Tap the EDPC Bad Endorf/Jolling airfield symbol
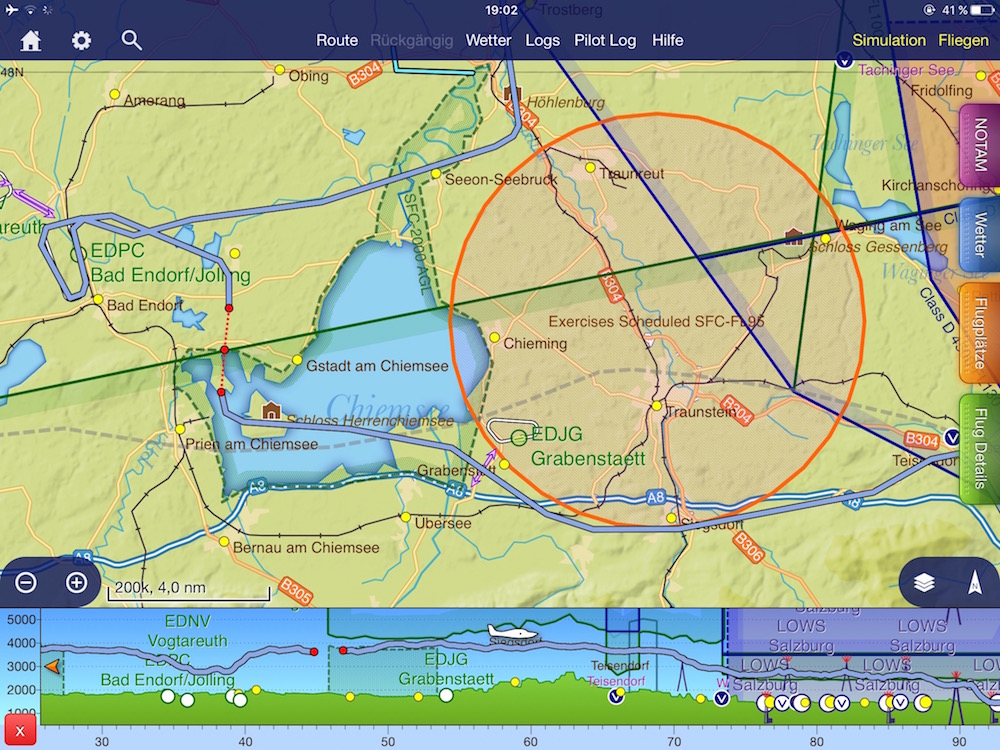Image resolution: width=1000 pixels, height=750 pixels. (x=78, y=254)
